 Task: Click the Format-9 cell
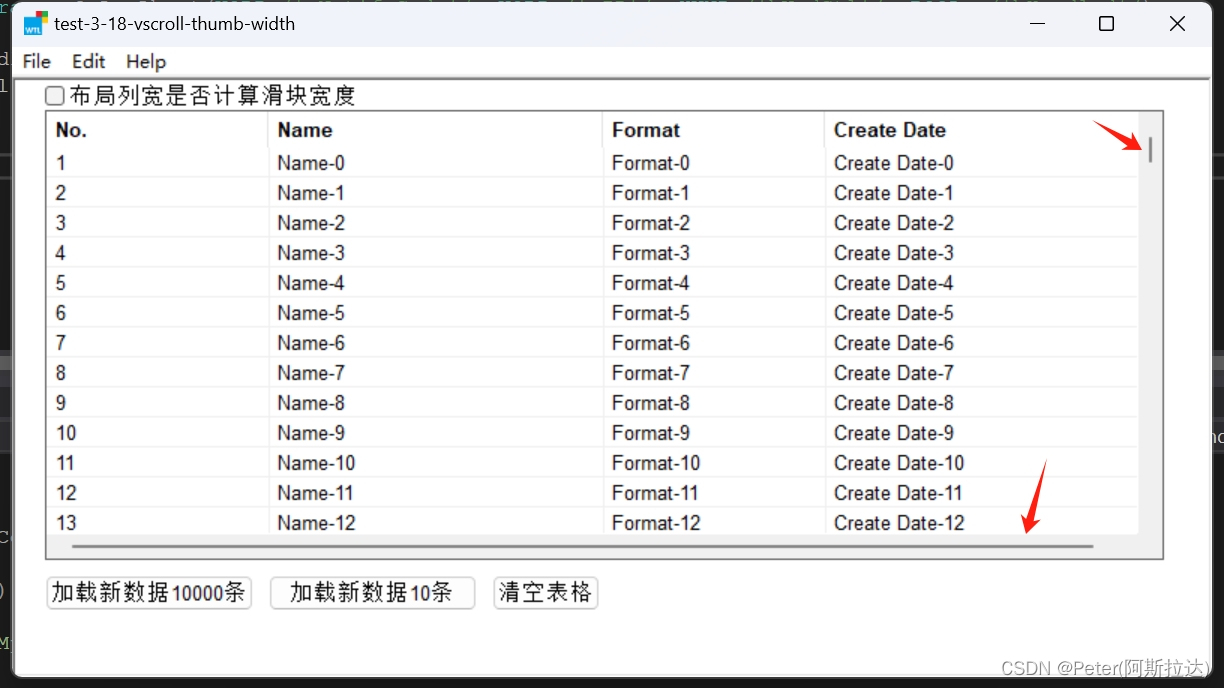click(x=715, y=433)
